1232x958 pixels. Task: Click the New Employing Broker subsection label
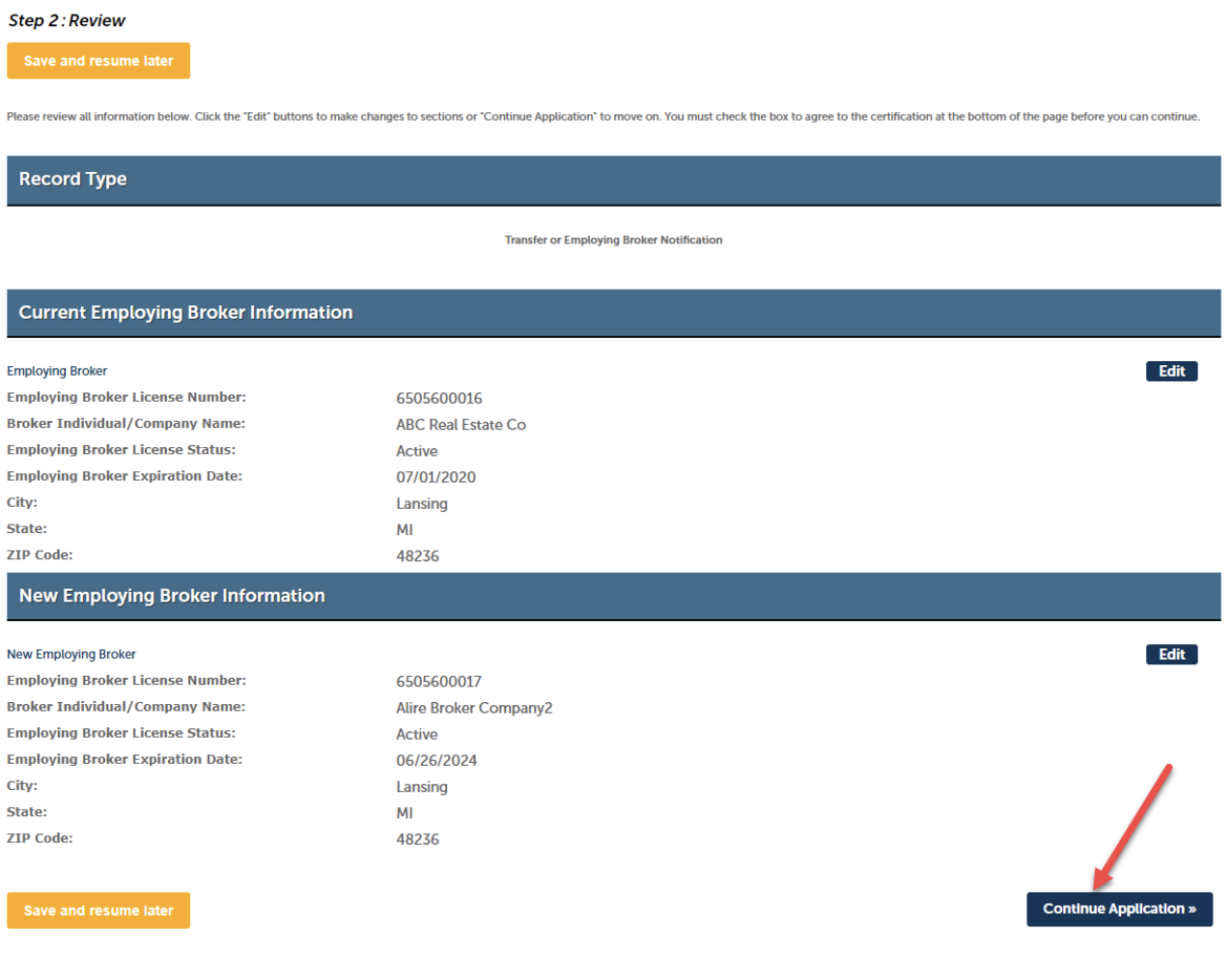tap(71, 655)
